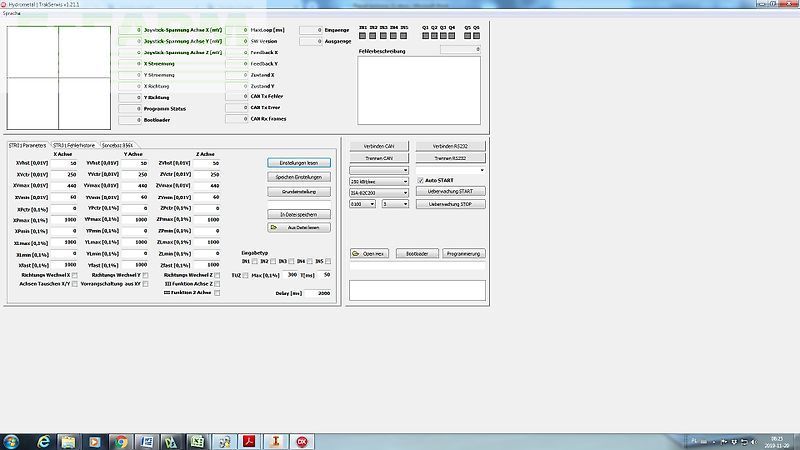800x450 pixels.
Task: Click the orange I-shaped taskbar icon
Action: pos(276,441)
